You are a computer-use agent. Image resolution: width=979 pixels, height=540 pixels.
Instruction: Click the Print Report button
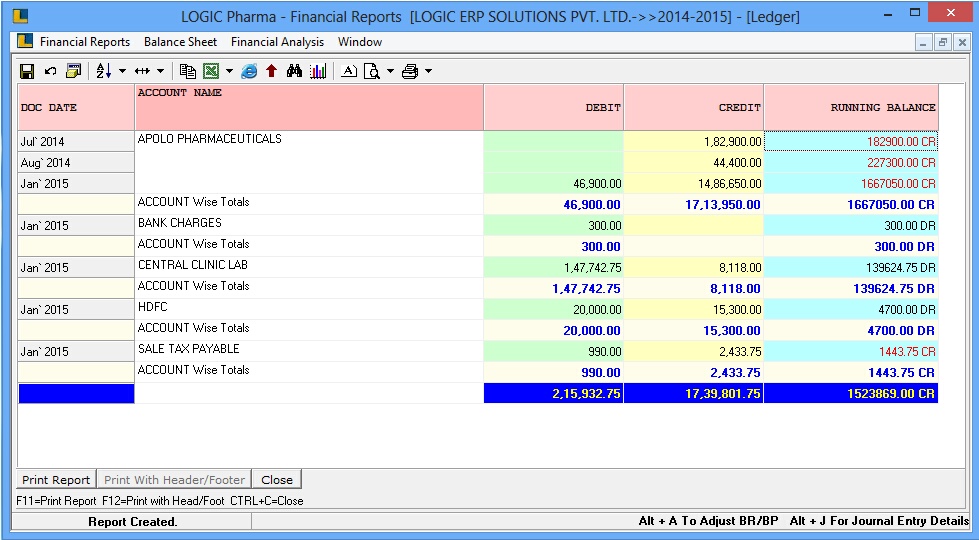(56, 479)
